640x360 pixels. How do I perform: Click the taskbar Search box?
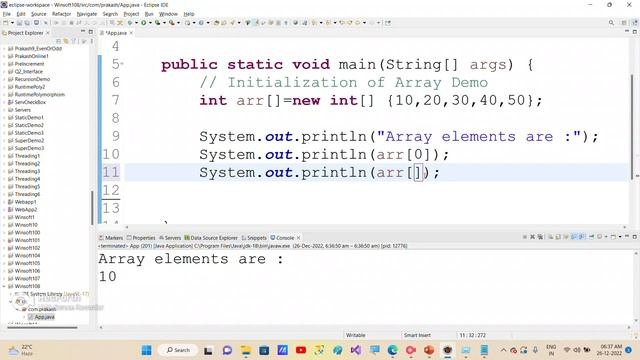point(178,350)
